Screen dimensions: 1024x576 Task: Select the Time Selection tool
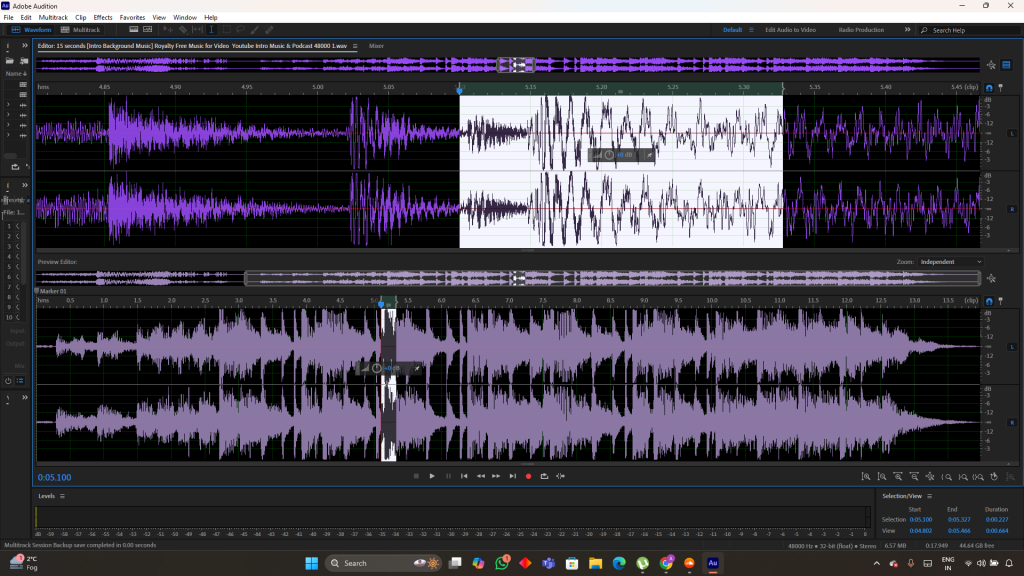pos(211,30)
